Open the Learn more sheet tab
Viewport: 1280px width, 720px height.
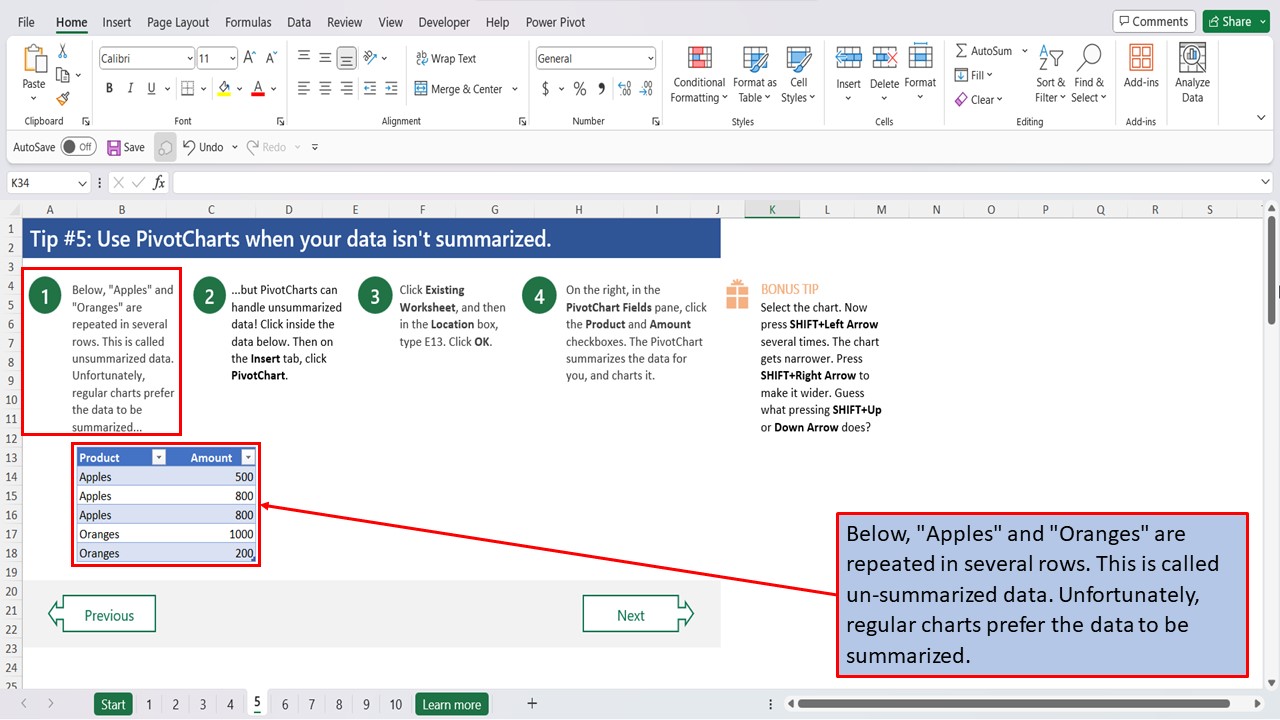(451, 704)
